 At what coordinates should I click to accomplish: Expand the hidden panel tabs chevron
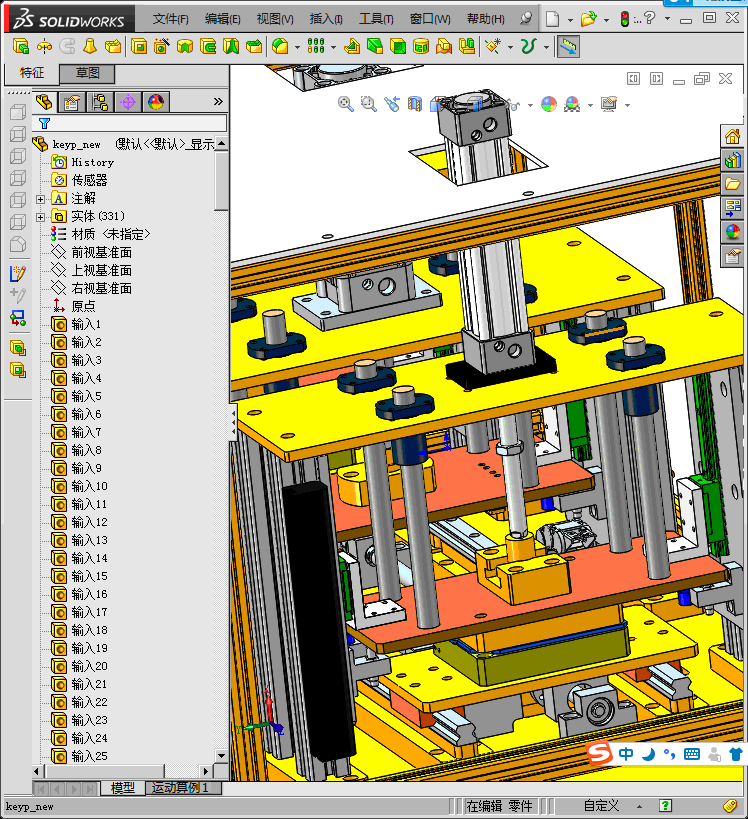pyautogui.click(x=218, y=101)
